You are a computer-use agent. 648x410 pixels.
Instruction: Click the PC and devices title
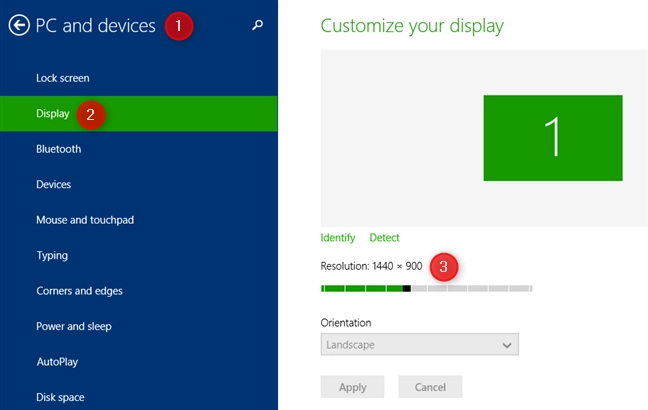click(95, 26)
